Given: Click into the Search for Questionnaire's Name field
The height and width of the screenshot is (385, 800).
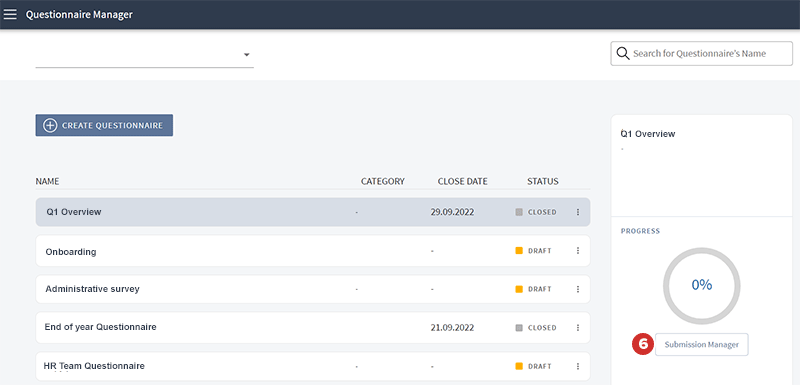Looking at the screenshot, I should [x=702, y=54].
